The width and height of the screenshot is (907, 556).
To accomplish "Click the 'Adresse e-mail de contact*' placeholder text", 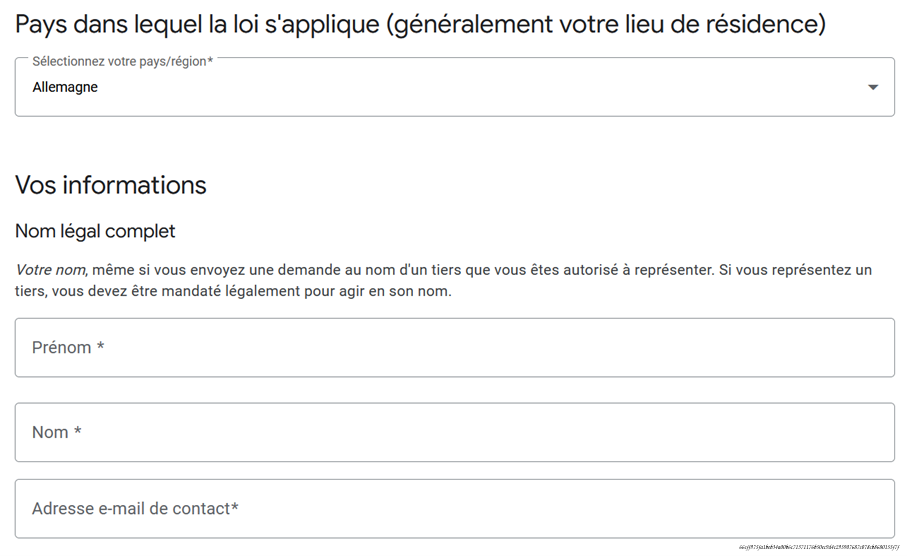I will [135, 509].
